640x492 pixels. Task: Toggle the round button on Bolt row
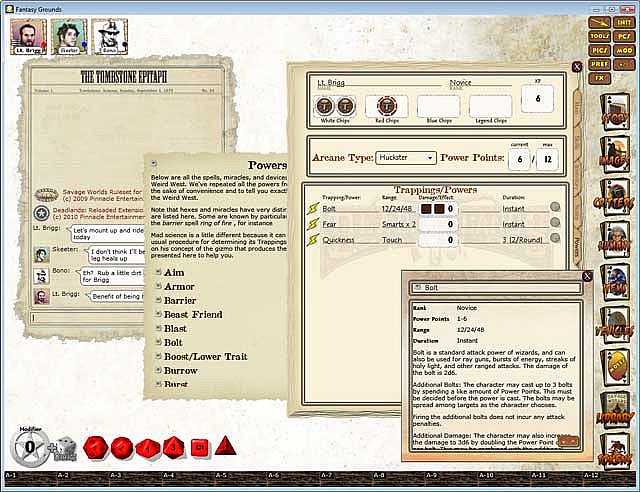click(x=555, y=207)
